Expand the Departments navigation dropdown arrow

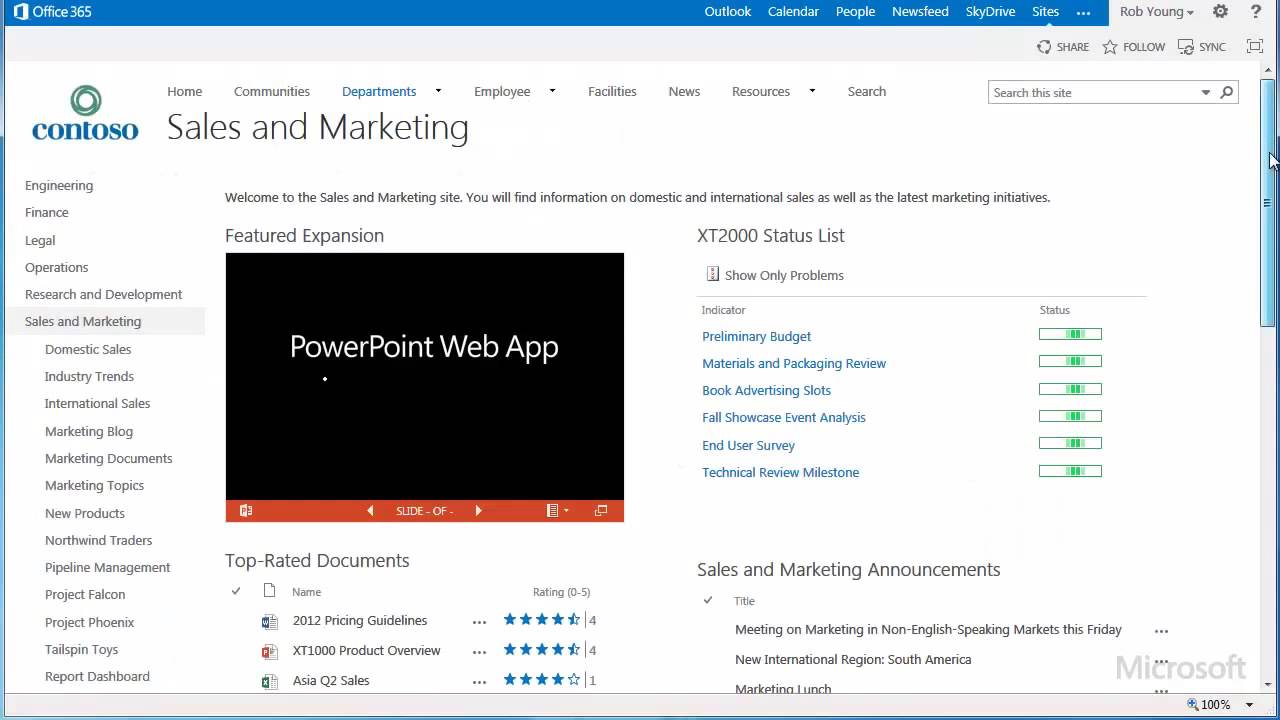pos(438,91)
